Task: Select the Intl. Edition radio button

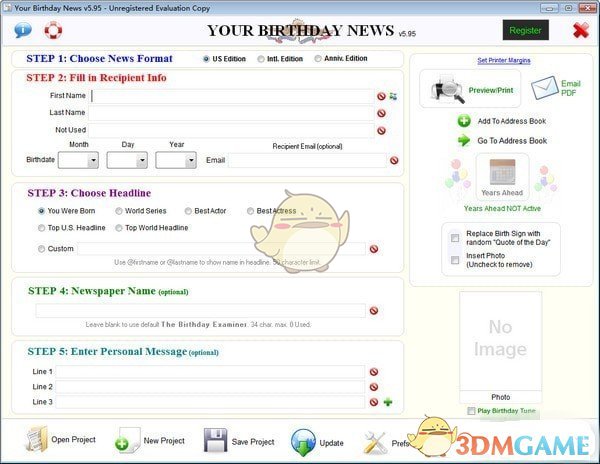Action: coord(261,59)
